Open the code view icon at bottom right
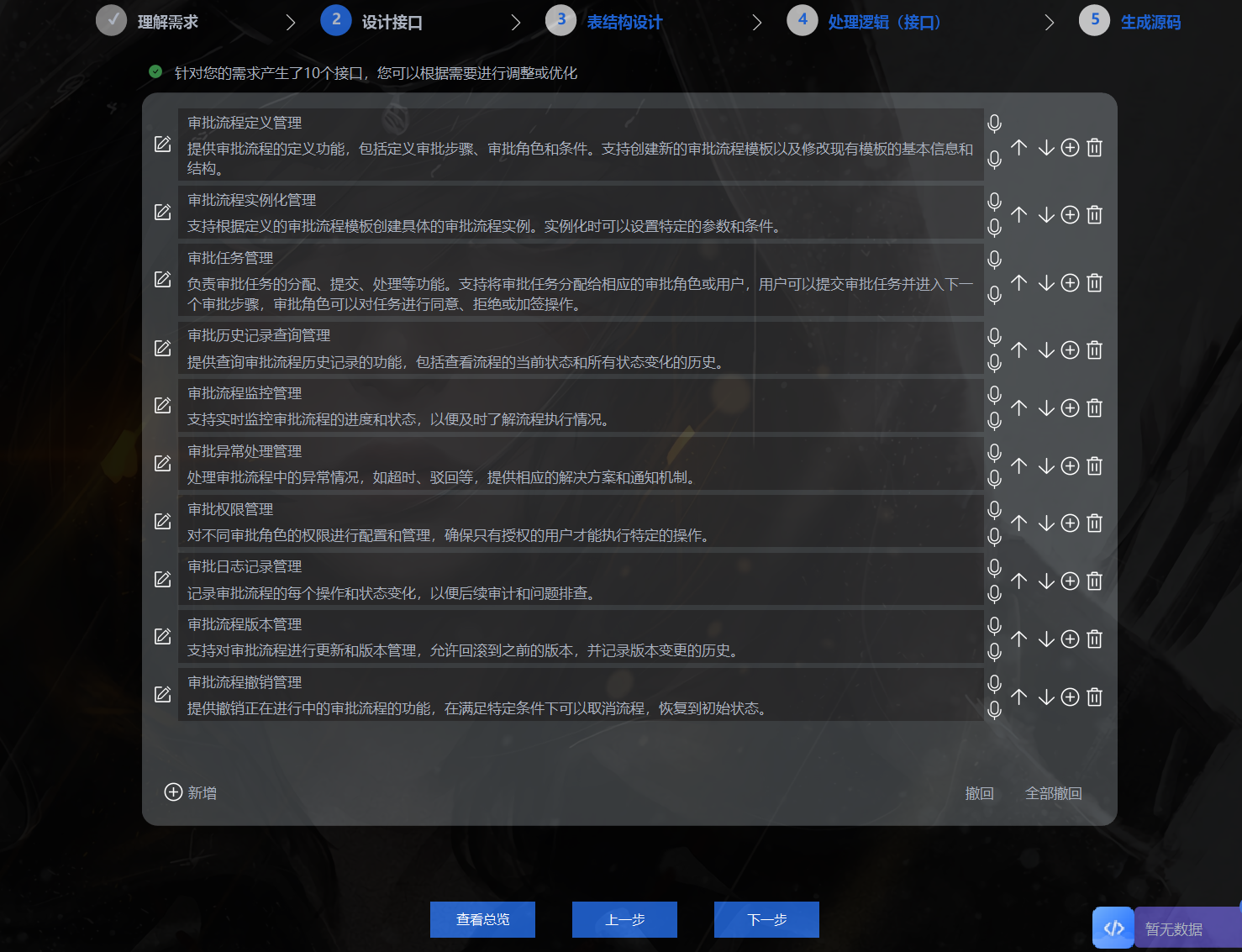Viewport: 1242px width, 952px height. (1113, 928)
